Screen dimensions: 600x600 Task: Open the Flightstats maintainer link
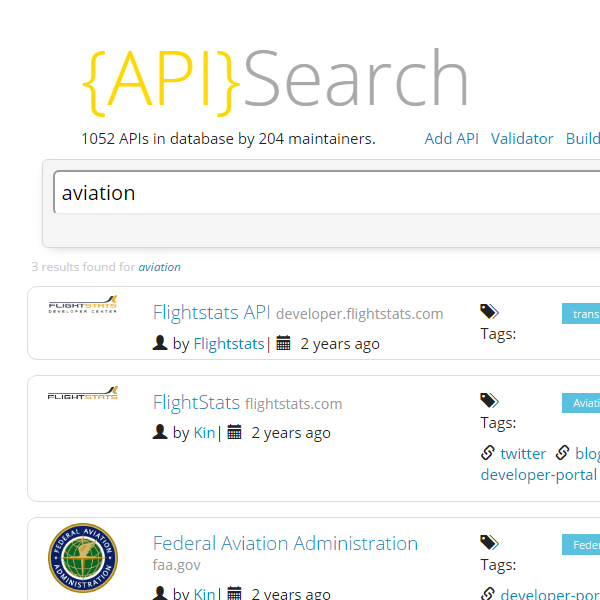coord(229,344)
